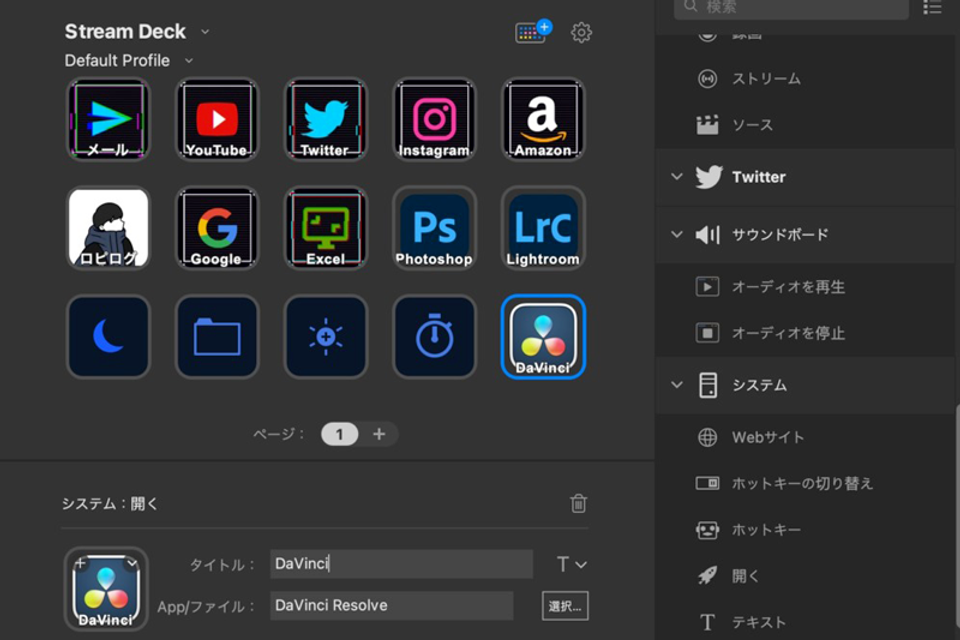
Task: Collapse the Twitter action category
Action: click(677, 176)
